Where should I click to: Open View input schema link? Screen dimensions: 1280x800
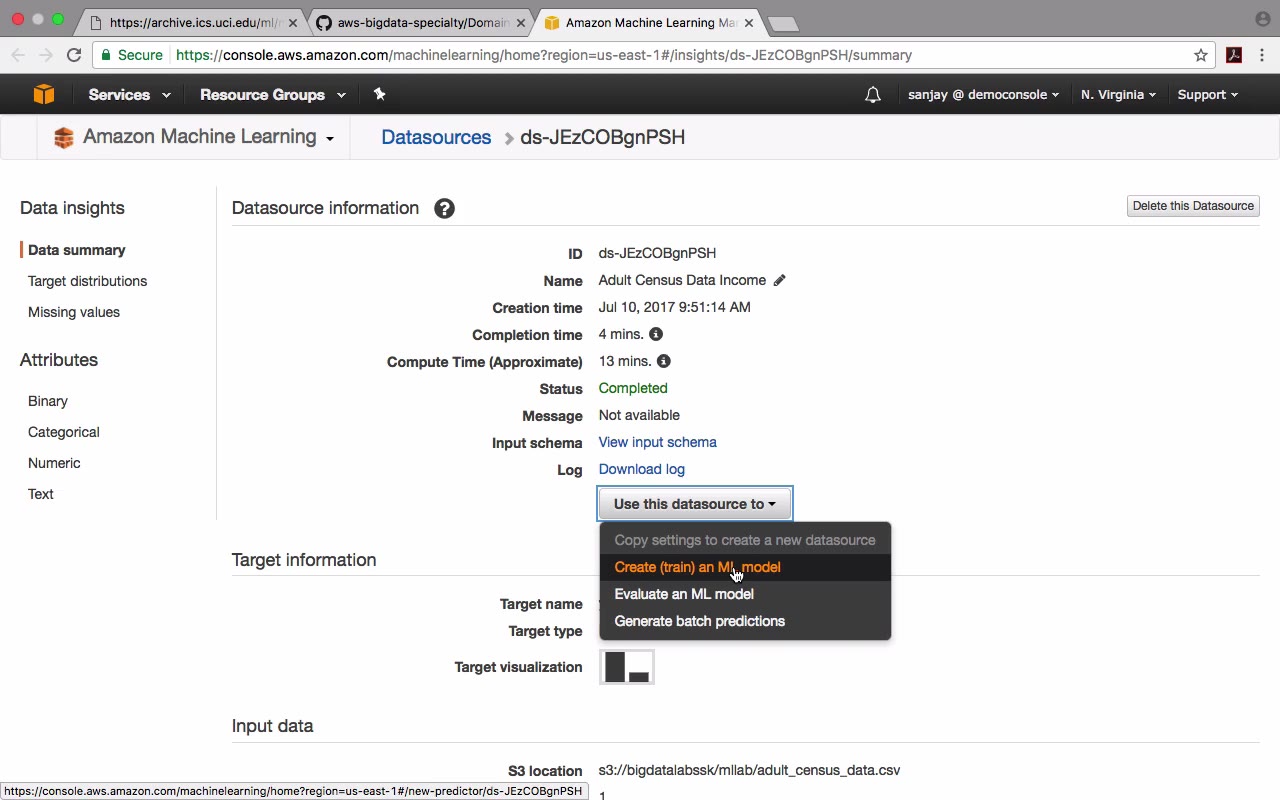click(657, 442)
